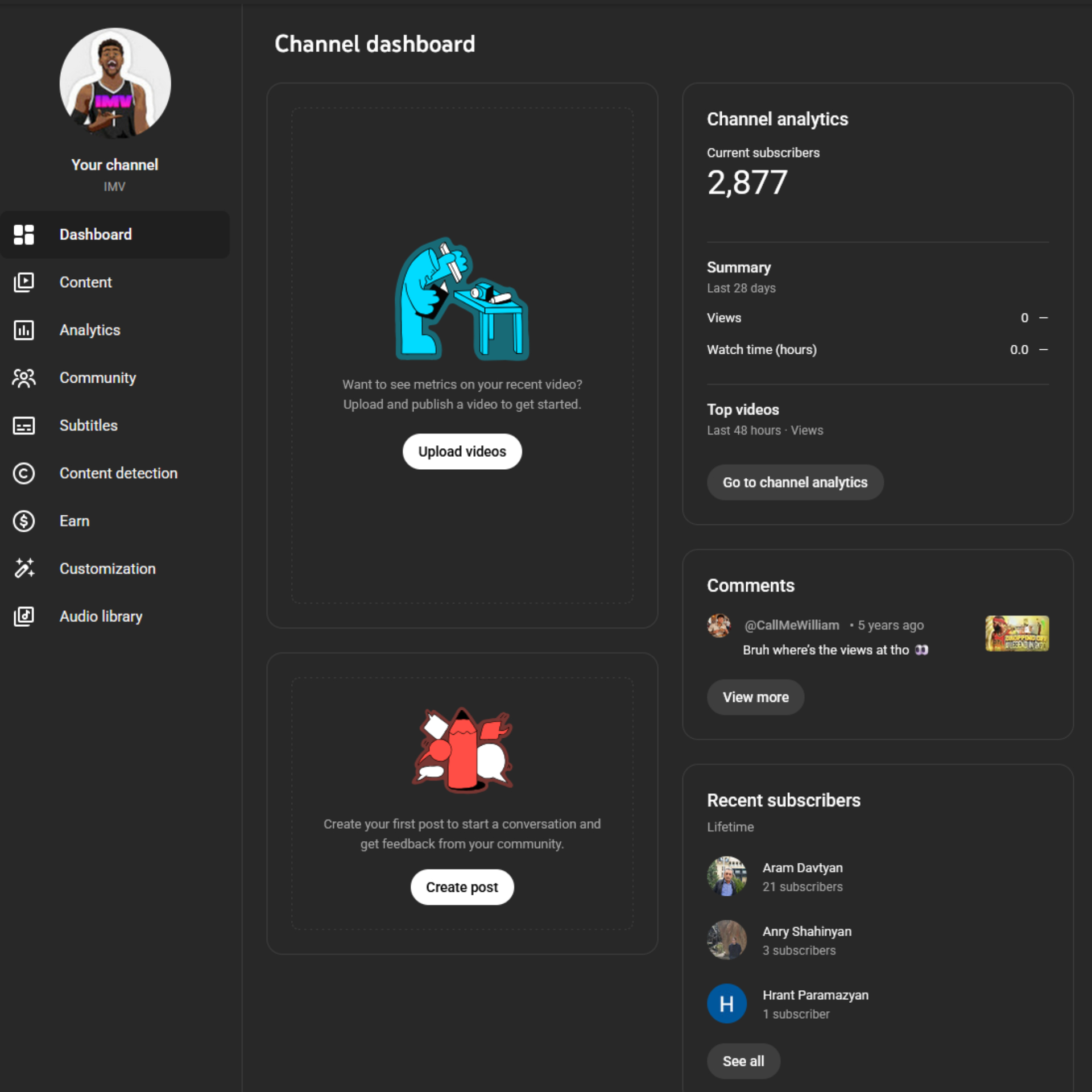Click the Audio library music icon

[24, 616]
